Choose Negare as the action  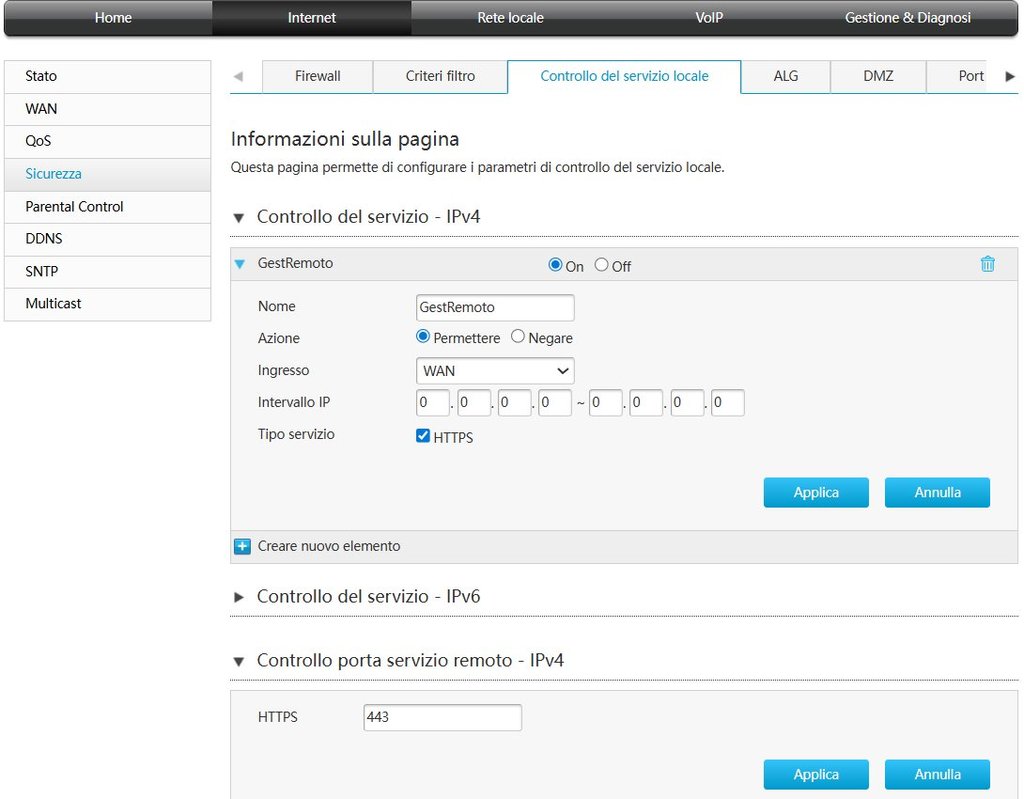click(518, 337)
